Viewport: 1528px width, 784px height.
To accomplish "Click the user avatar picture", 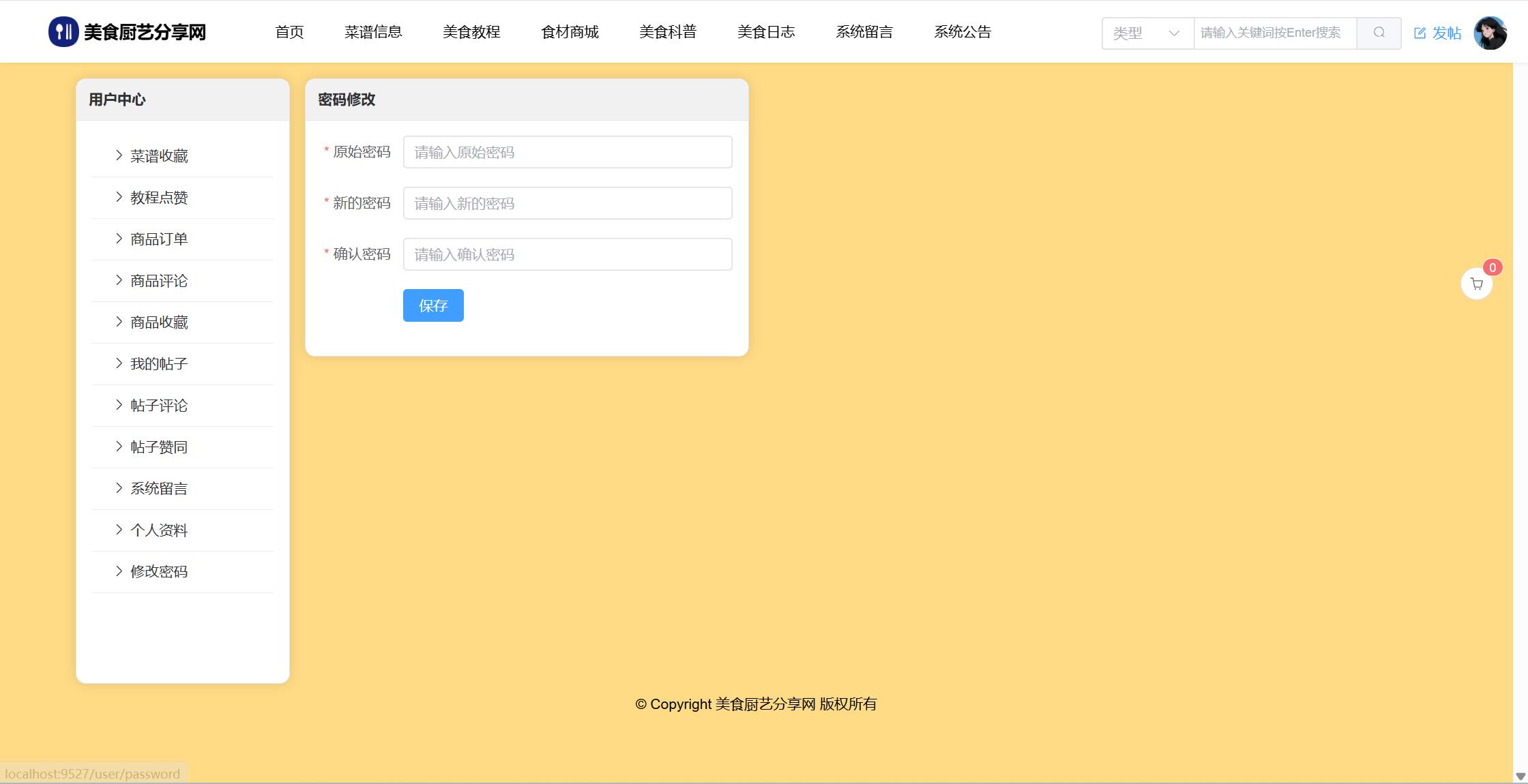I will [x=1490, y=33].
